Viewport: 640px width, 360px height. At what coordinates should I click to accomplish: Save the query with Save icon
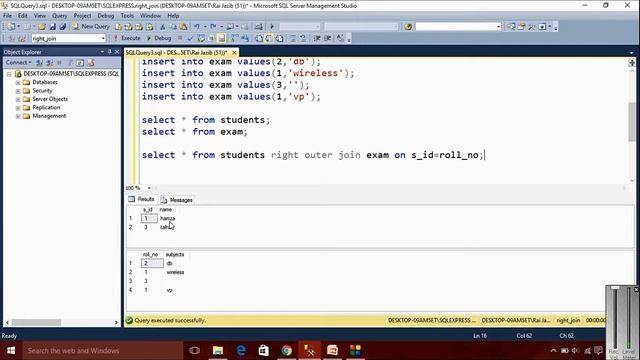(52, 27)
